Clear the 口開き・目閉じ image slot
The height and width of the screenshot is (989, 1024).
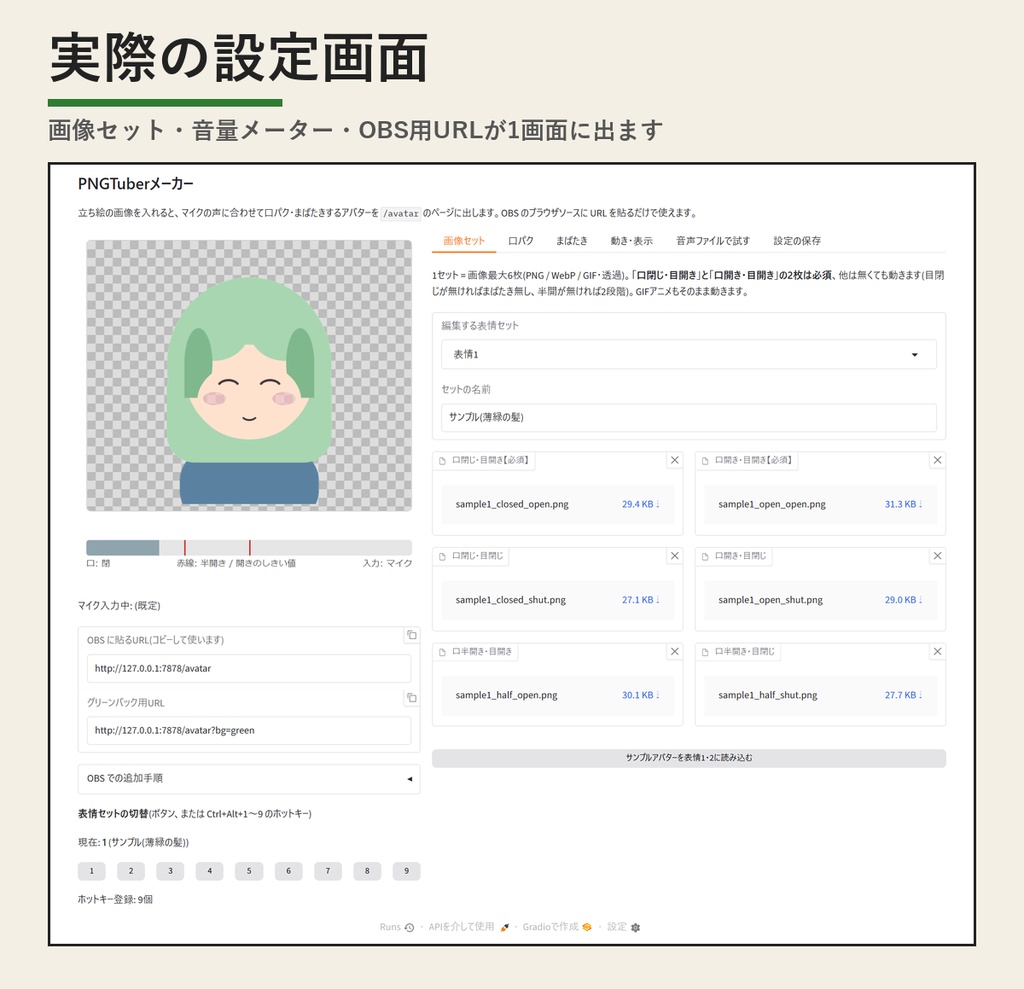point(937,556)
